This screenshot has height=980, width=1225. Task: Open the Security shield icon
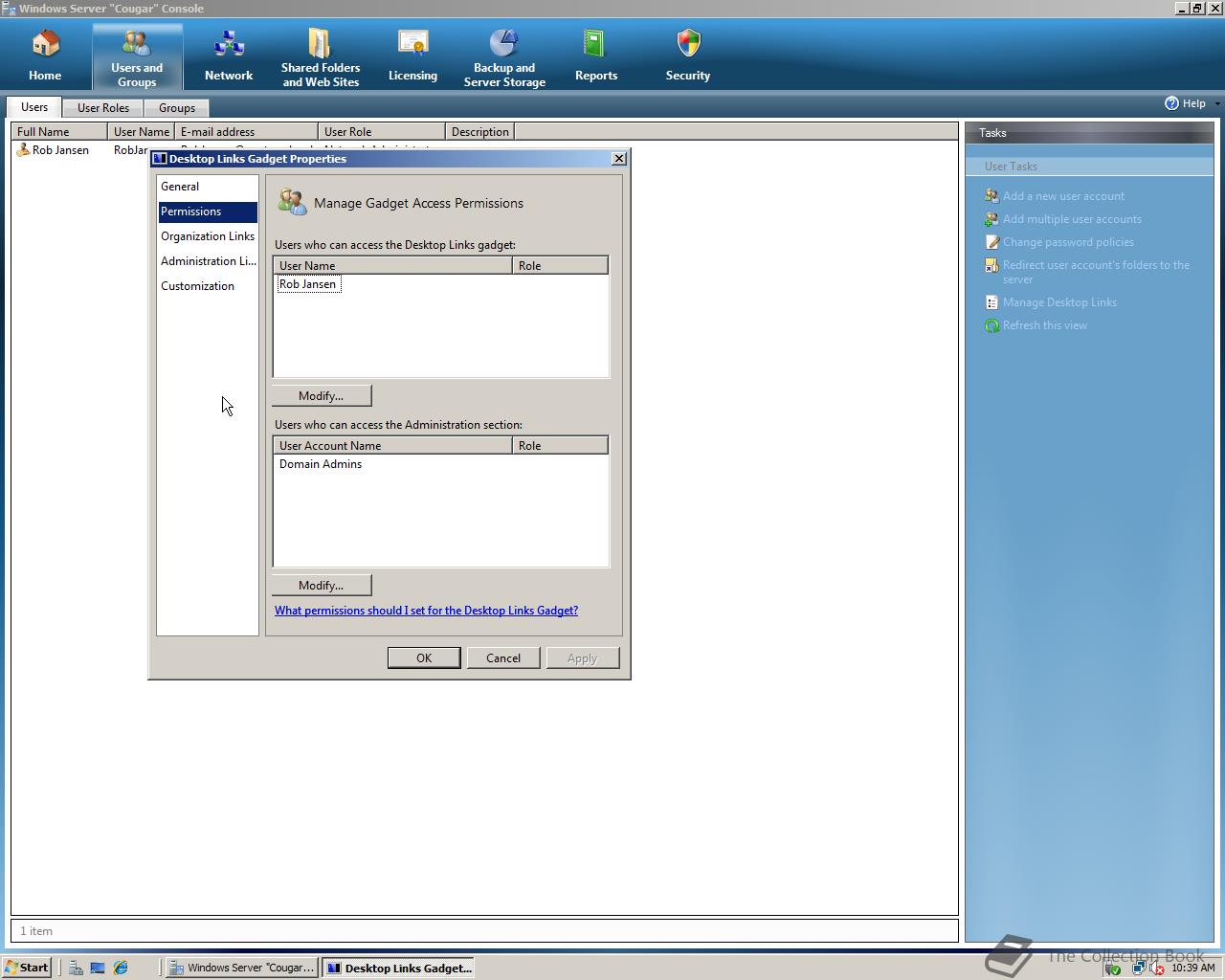coord(688,44)
